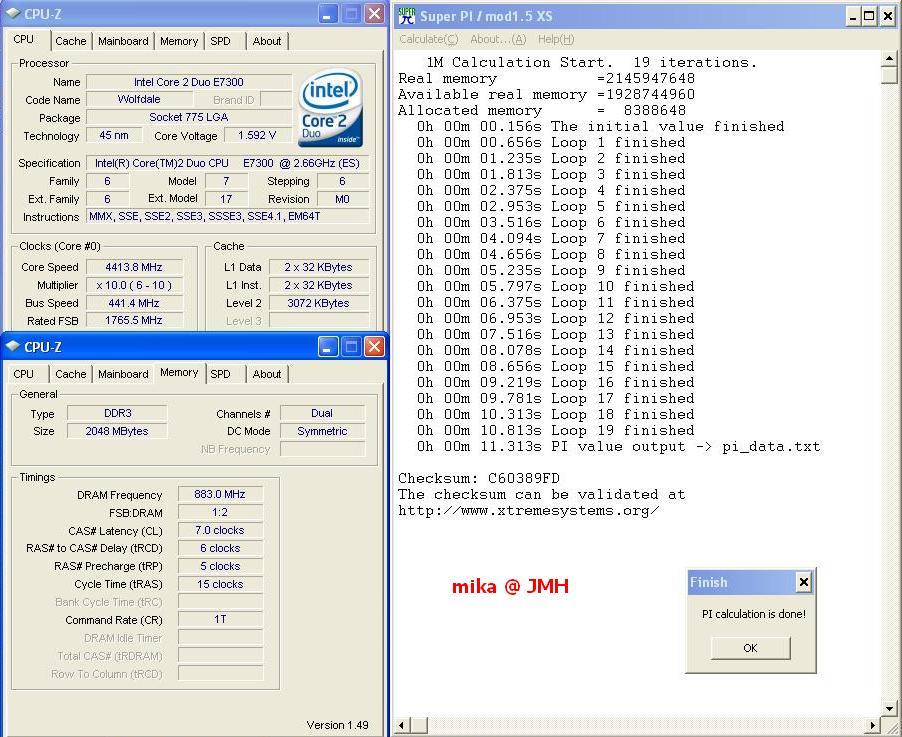Minimize the lower CPU-Z window
902x737 pixels.
click(327, 346)
